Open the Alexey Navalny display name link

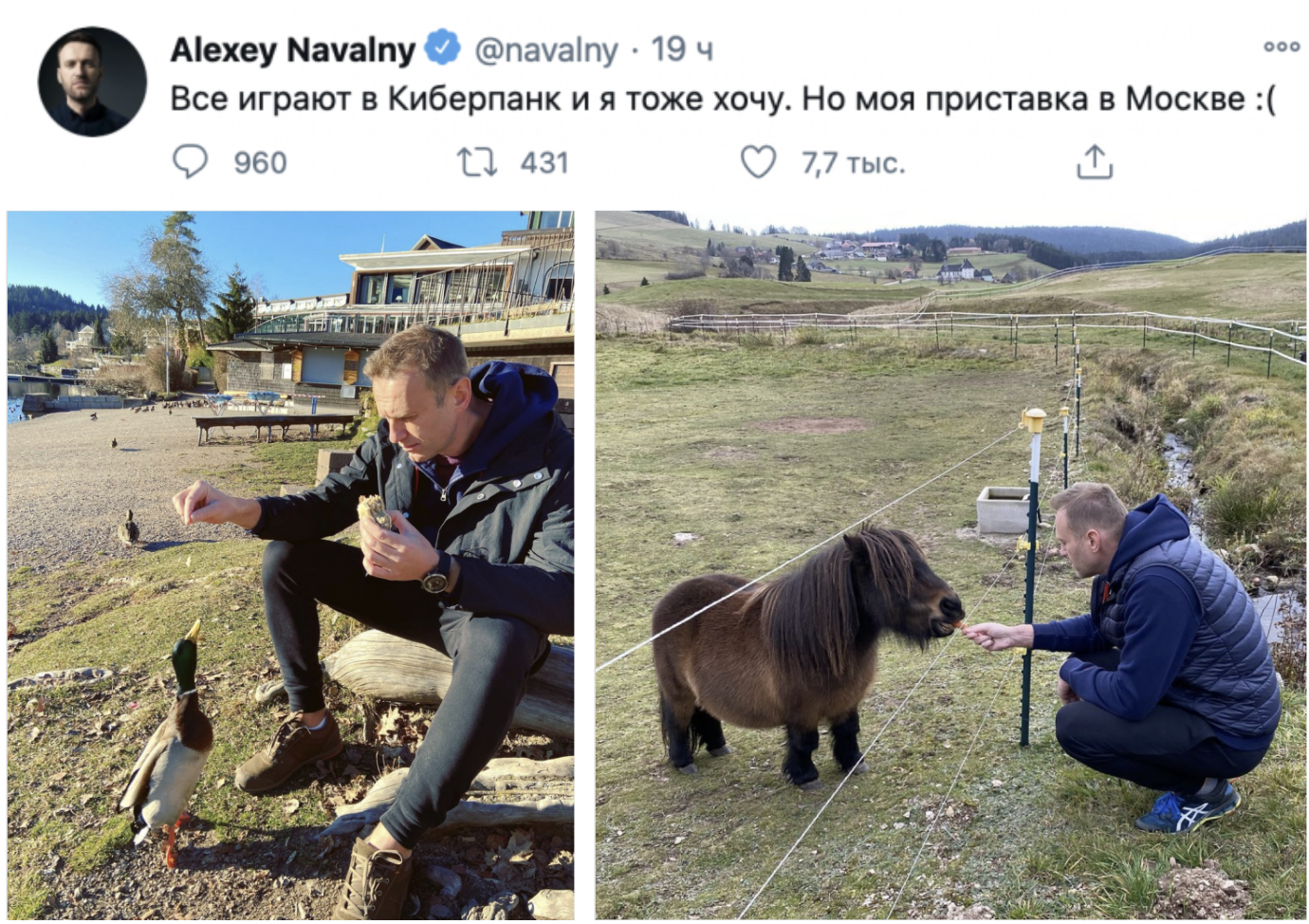[293, 49]
